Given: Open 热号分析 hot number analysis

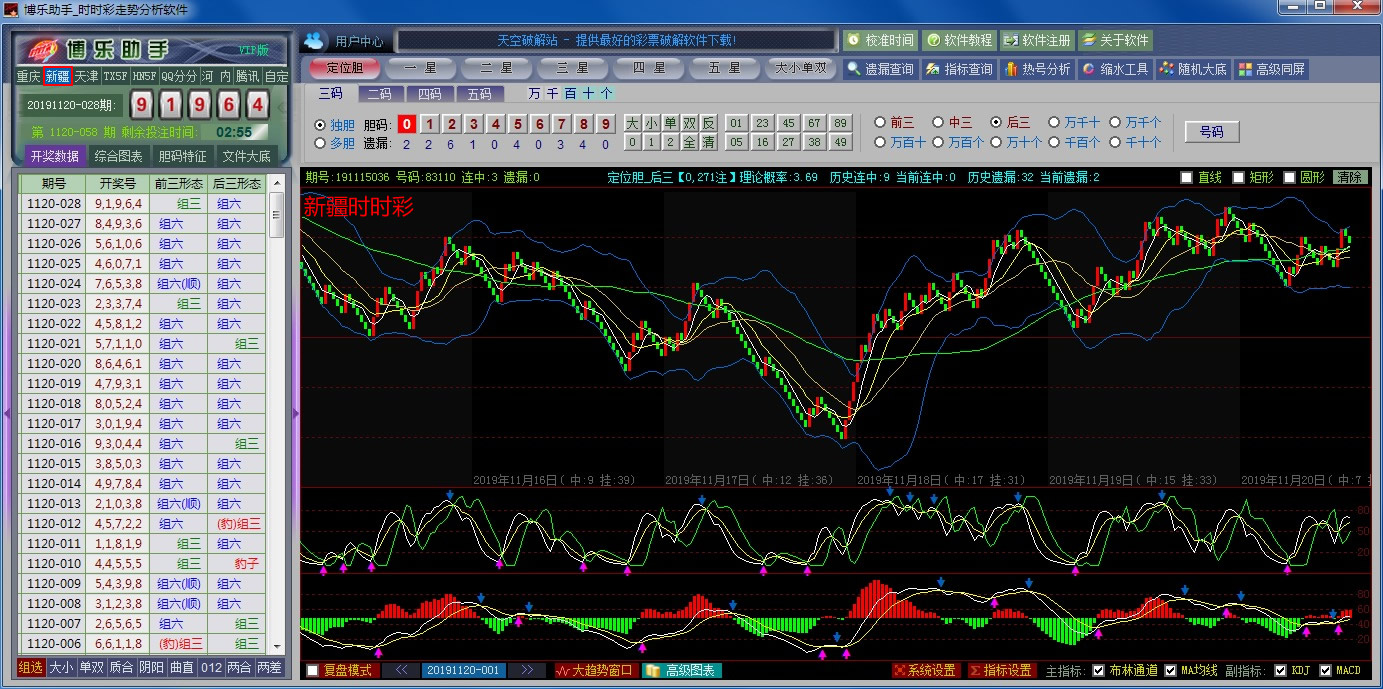Looking at the screenshot, I should tap(1037, 69).
